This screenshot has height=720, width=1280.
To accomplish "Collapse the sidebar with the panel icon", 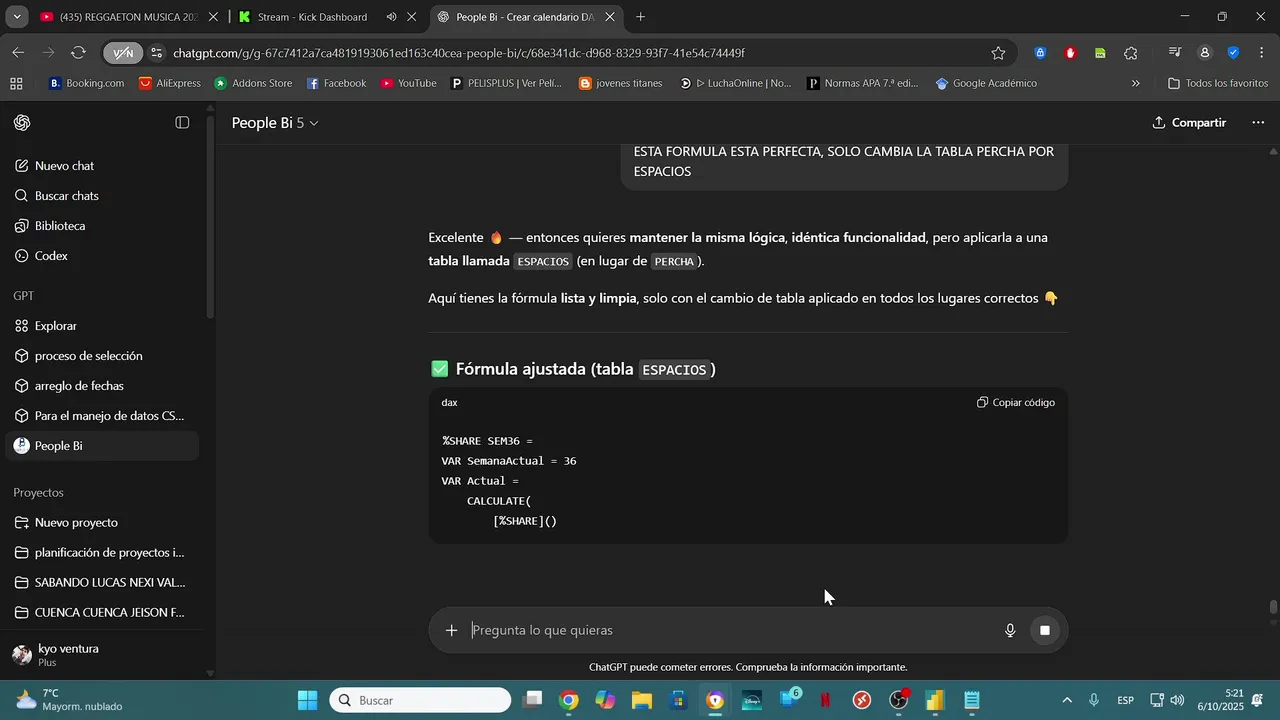I will pos(182,123).
